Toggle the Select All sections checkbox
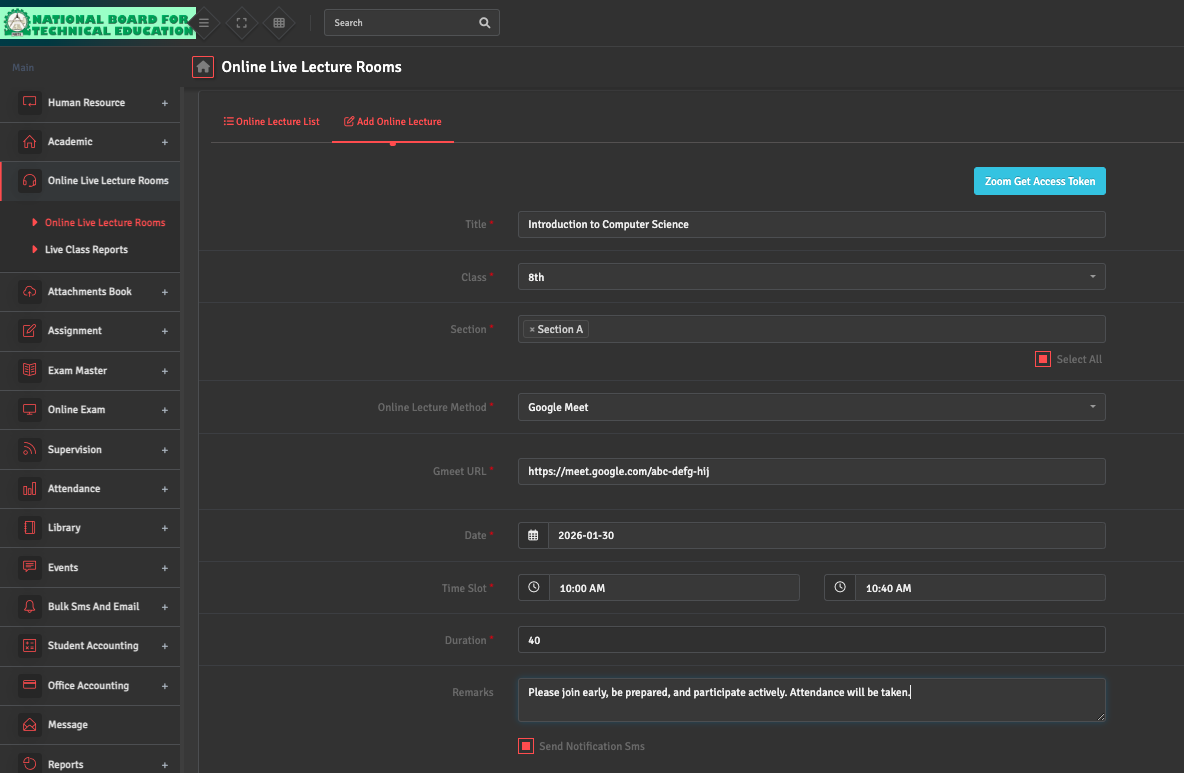The image size is (1184, 773). click(1043, 359)
